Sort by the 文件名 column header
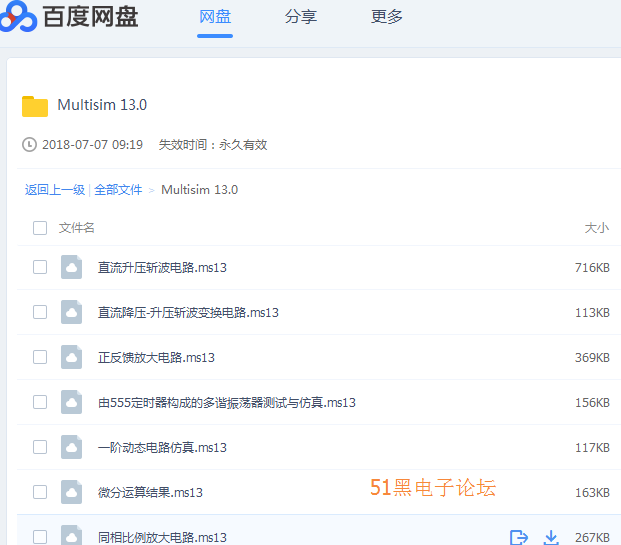This screenshot has height=545, width=621. coord(76,228)
